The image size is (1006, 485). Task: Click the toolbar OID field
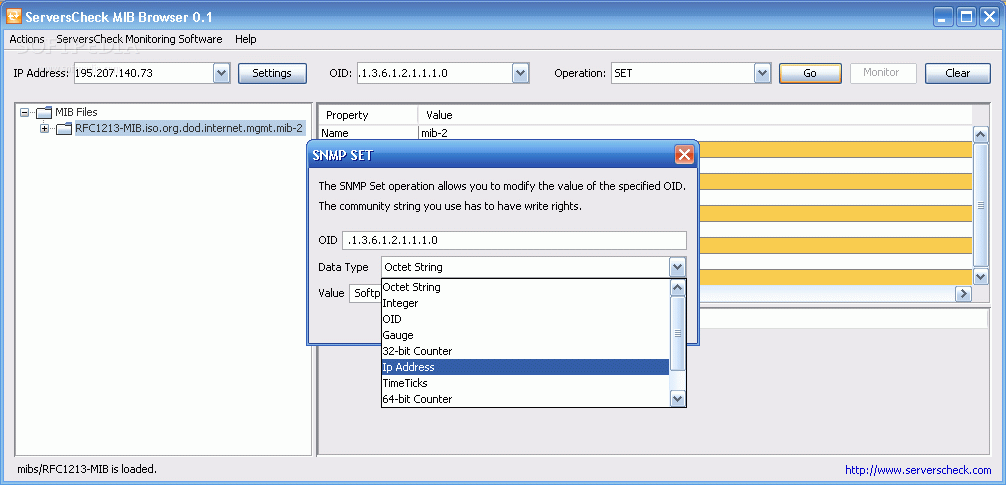(434, 73)
